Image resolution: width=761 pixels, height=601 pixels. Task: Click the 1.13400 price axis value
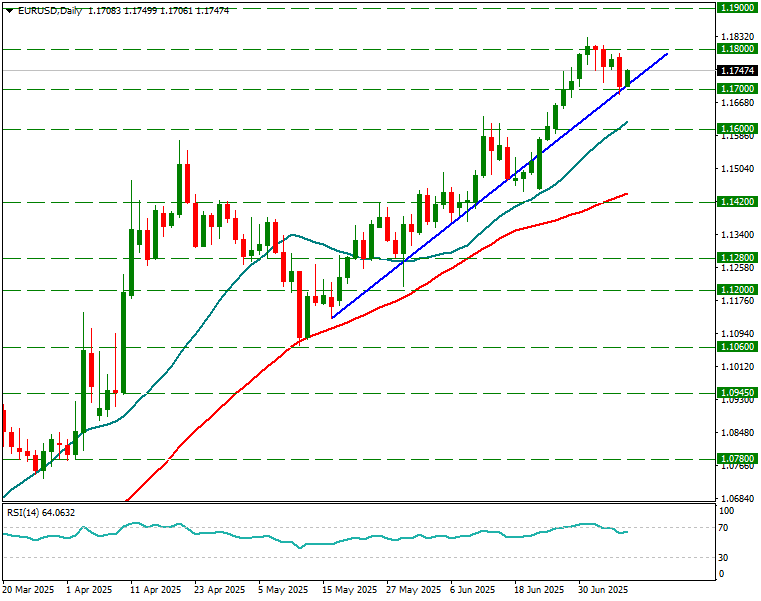738,234
